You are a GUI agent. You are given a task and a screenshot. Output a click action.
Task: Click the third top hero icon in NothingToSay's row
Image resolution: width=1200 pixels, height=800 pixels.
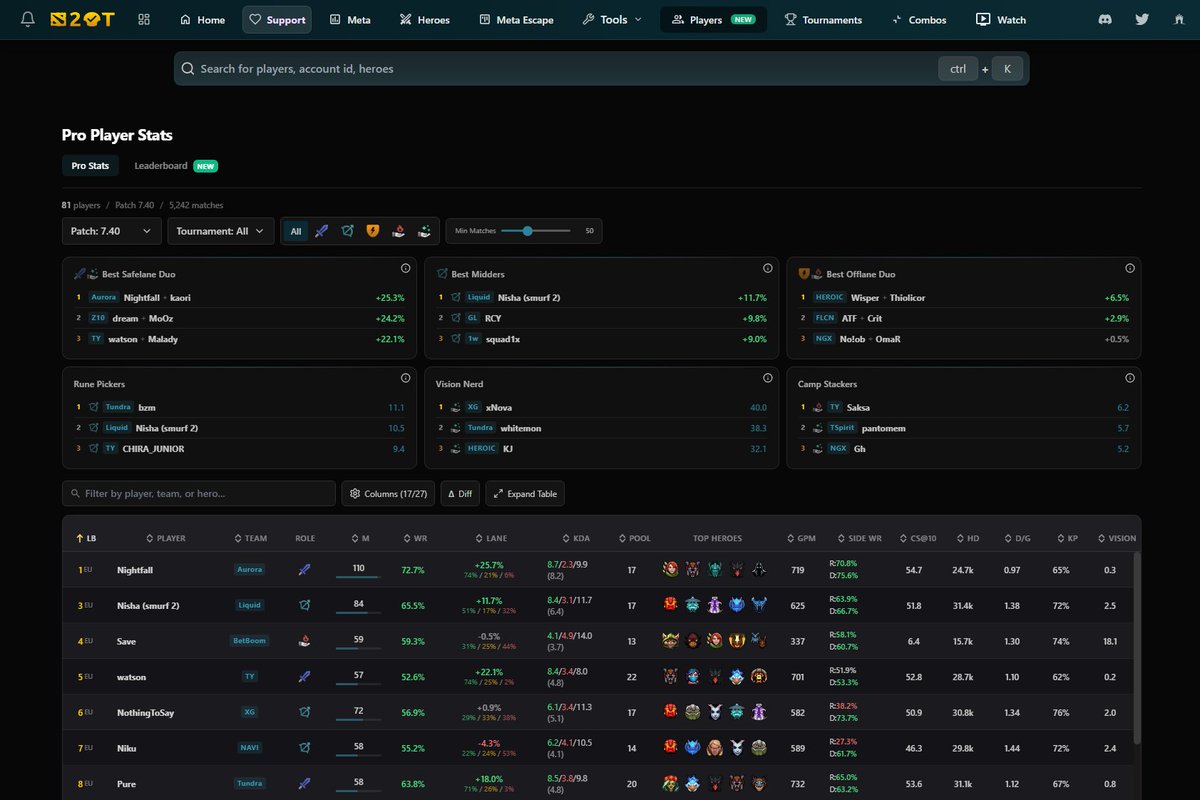pos(715,712)
